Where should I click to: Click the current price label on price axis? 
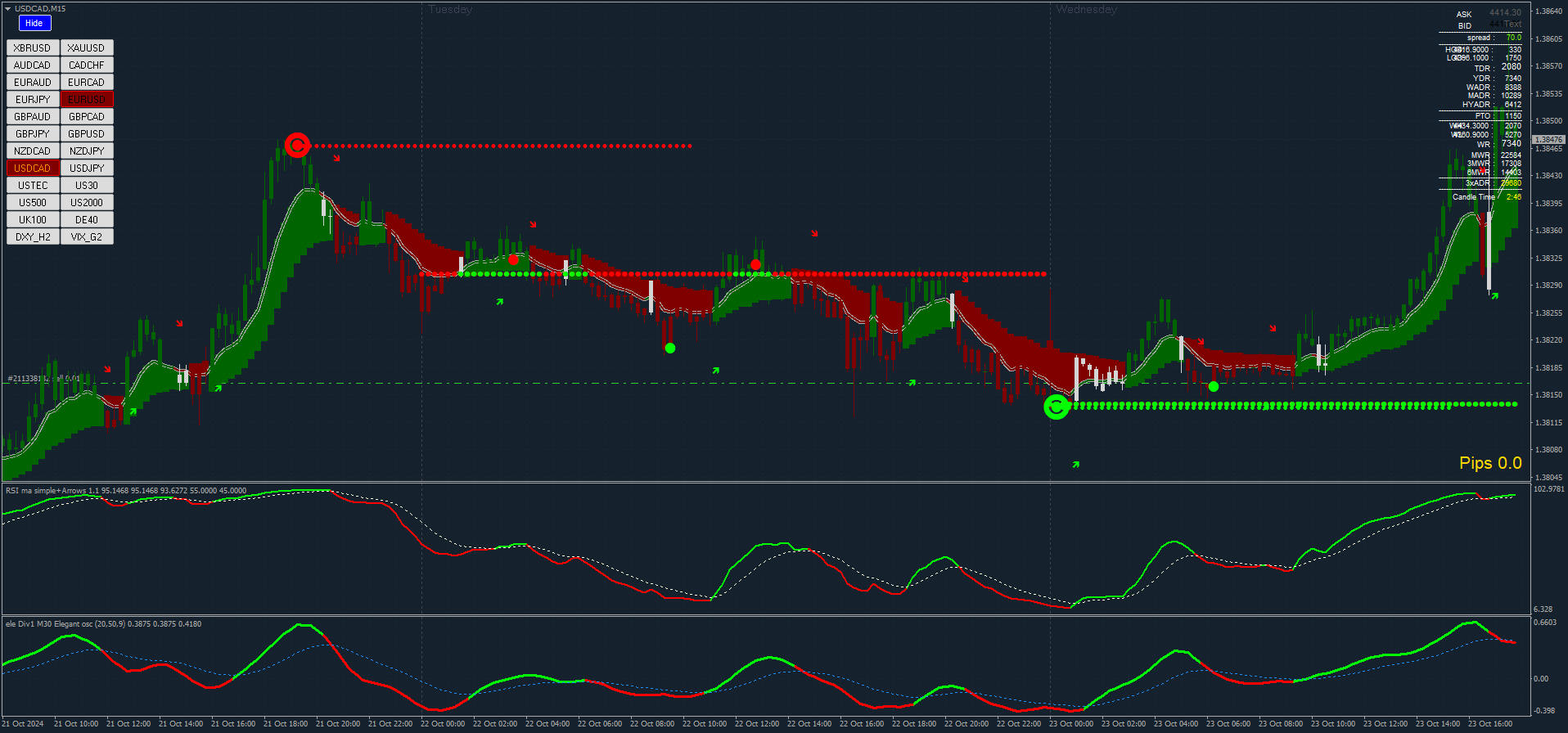(x=1548, y=140)
